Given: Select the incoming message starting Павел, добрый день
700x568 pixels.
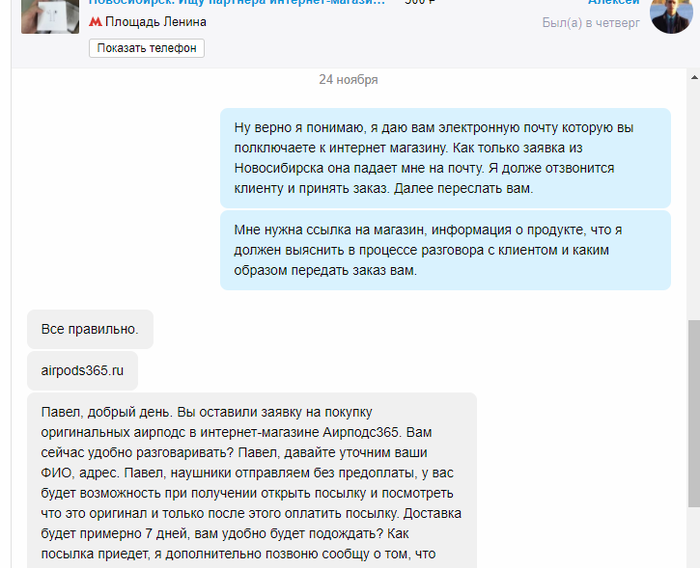Looking at the screenshot, I should click(251, 480).
